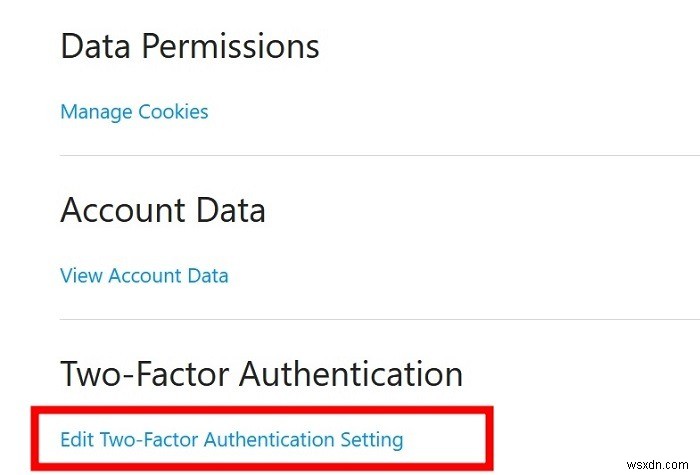Open the Manage Cookies link

click(x=134, y=111)
